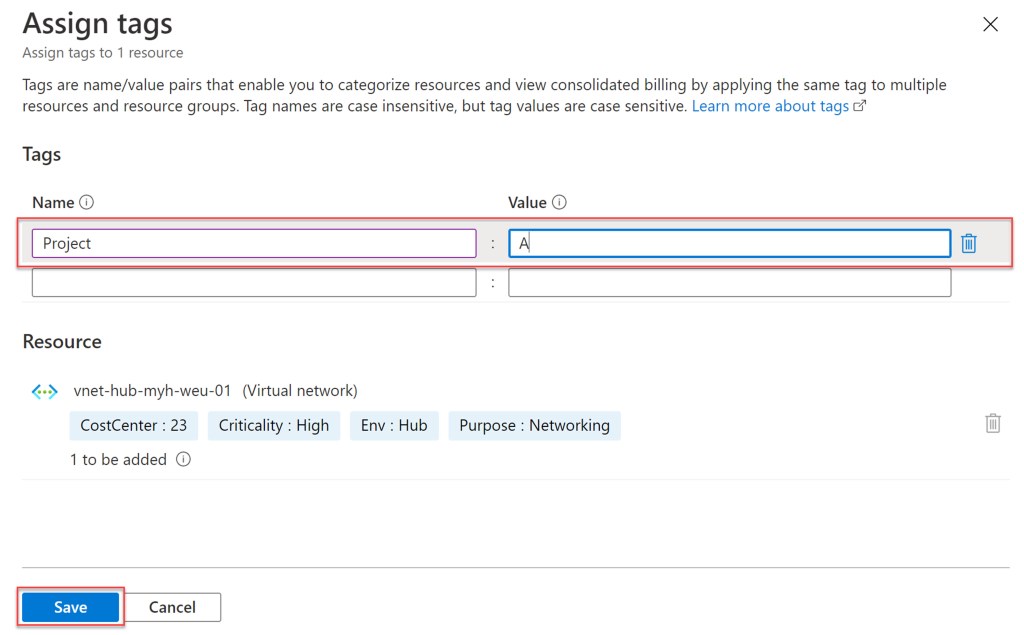Image resolution: width=1024 pixels, height=635 pixels.
Task: Click the info icon next to Value
Action: pyautogui.click(x=559, y=203)
